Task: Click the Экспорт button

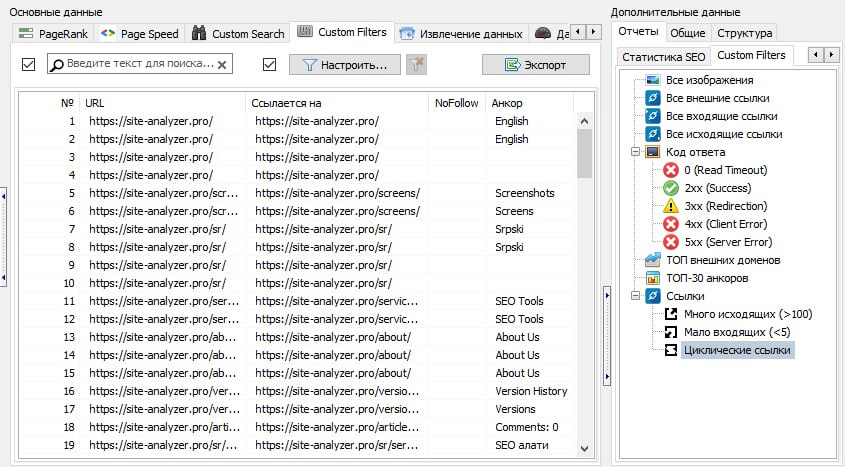Action: 535,65
